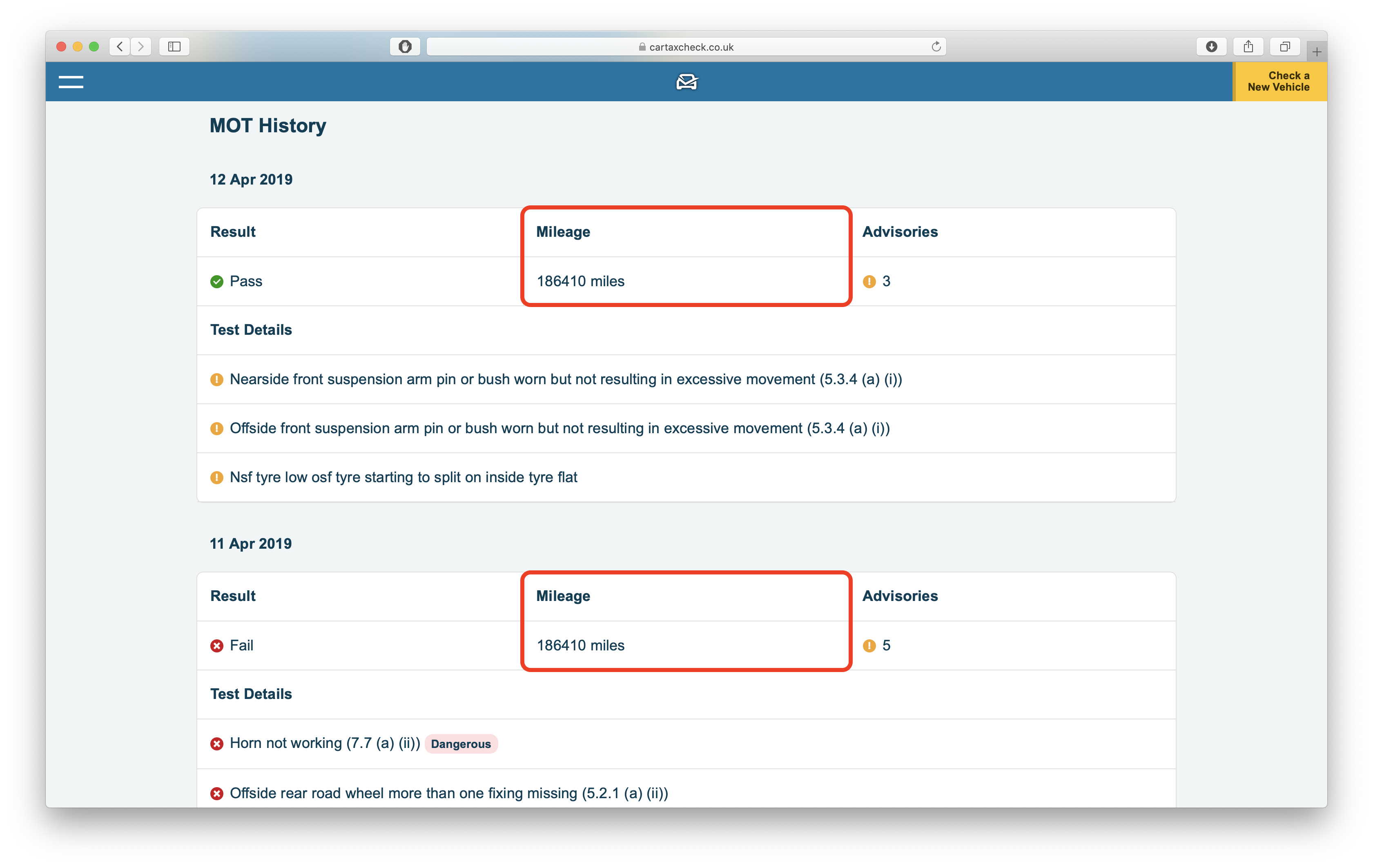Screen dimensions: 1373x868
Task: Click the privacy shield icon beside address bar
Action: pyautogui.click(x=405, y=46)
